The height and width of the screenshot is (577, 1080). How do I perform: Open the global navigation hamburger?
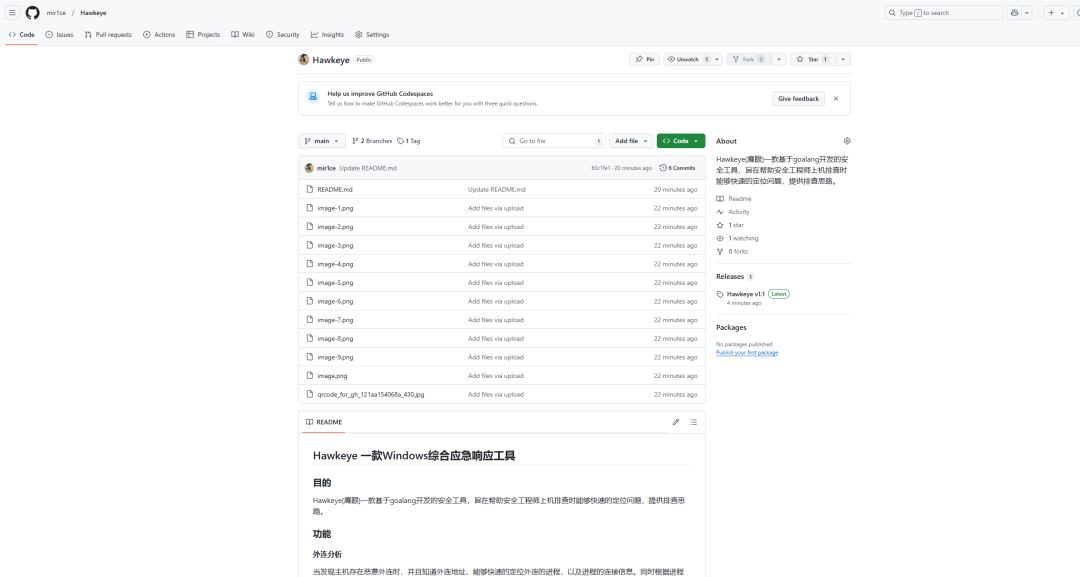[11, 12]
